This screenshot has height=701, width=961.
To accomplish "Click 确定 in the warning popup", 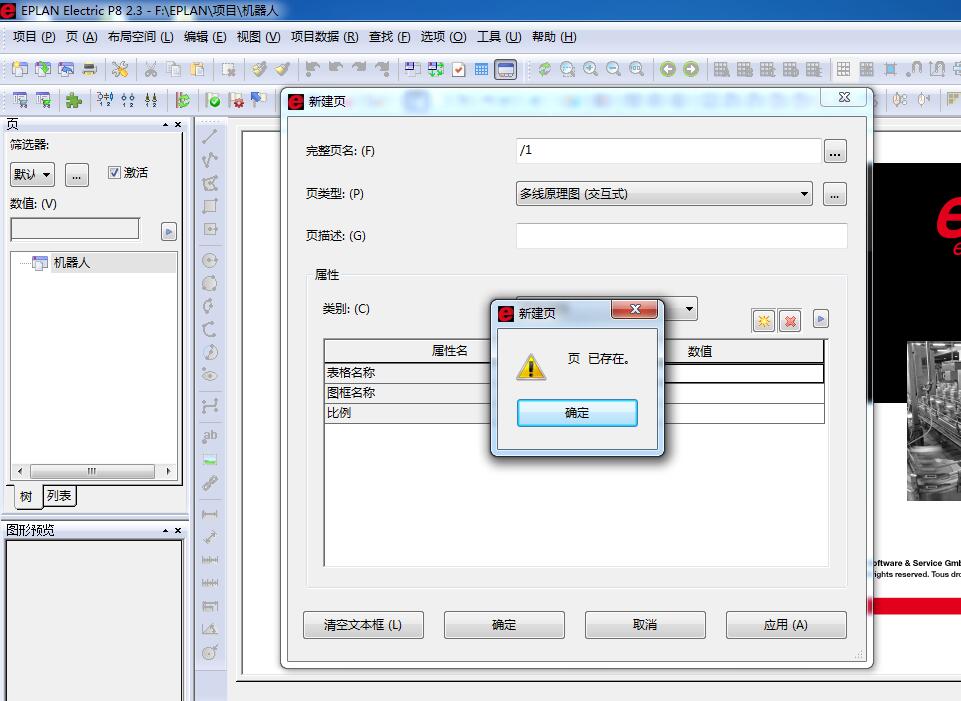I will coord(577,413).
